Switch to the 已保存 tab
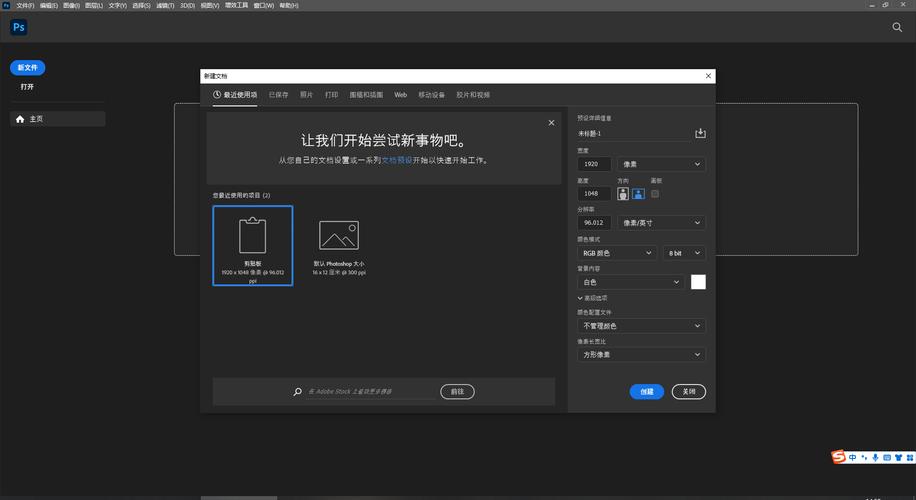916x500 pixels. point(278,95)
